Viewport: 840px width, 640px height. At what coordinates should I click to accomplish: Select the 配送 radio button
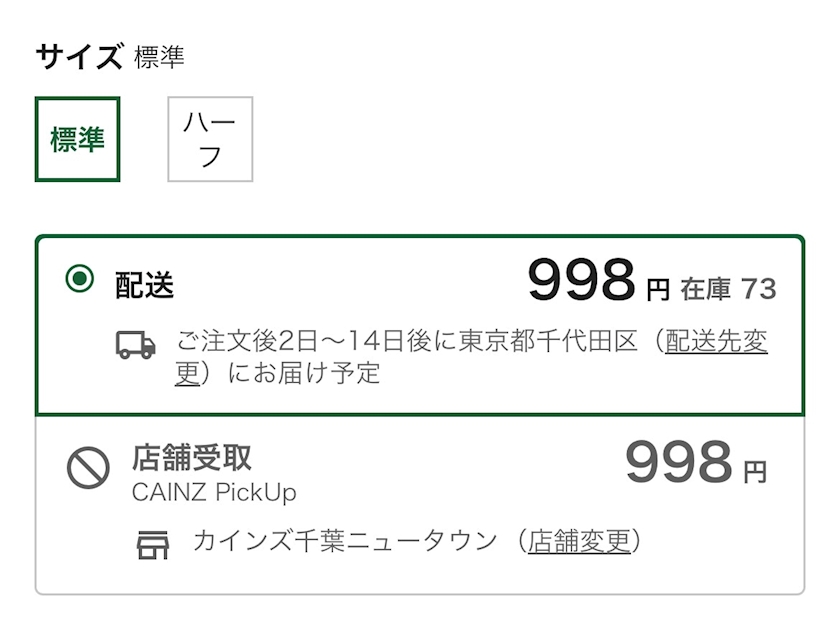coord(79,278)
